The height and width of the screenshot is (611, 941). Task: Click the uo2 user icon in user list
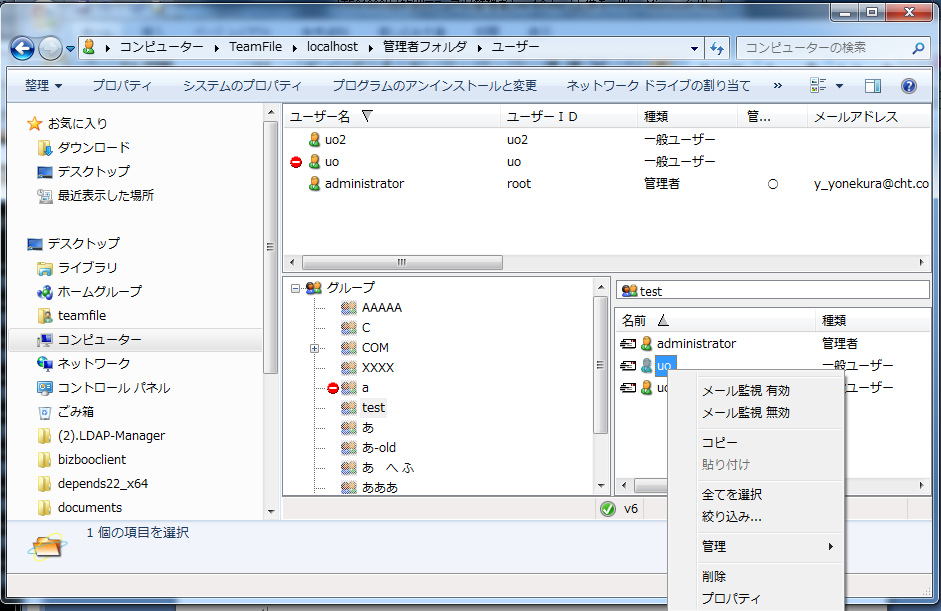[314, 140]
